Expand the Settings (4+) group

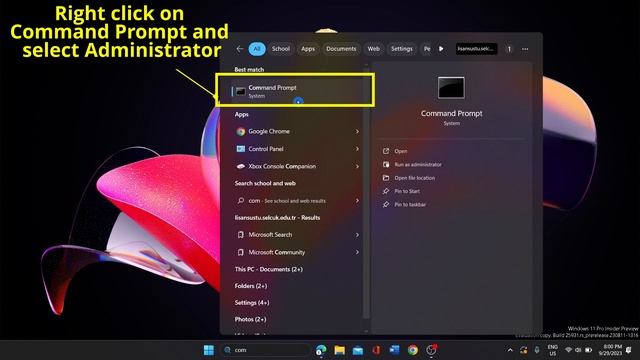[252, 303]
